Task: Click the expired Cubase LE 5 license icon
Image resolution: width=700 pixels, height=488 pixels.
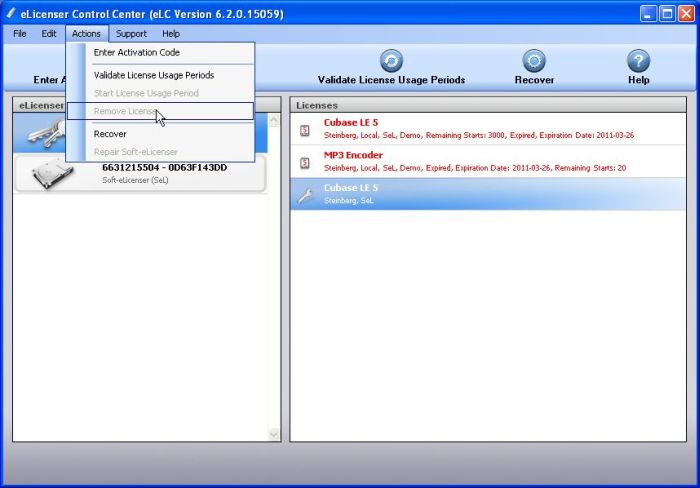Action: point(305,130)
